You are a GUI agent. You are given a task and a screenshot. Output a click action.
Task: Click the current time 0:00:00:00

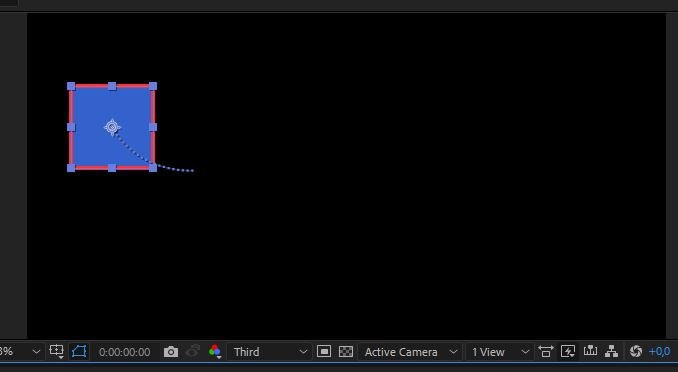point(124,352)
